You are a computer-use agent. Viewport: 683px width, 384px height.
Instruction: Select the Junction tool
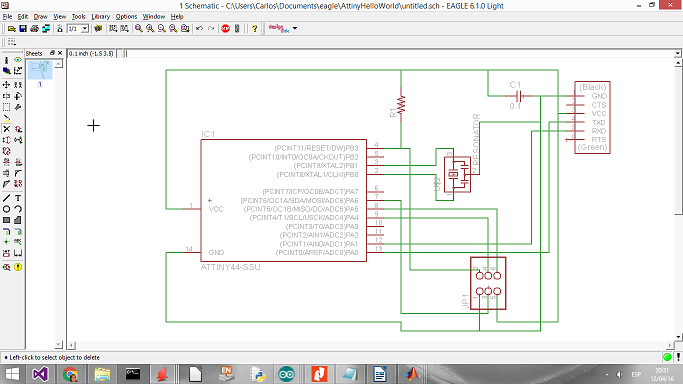point(7,242)
